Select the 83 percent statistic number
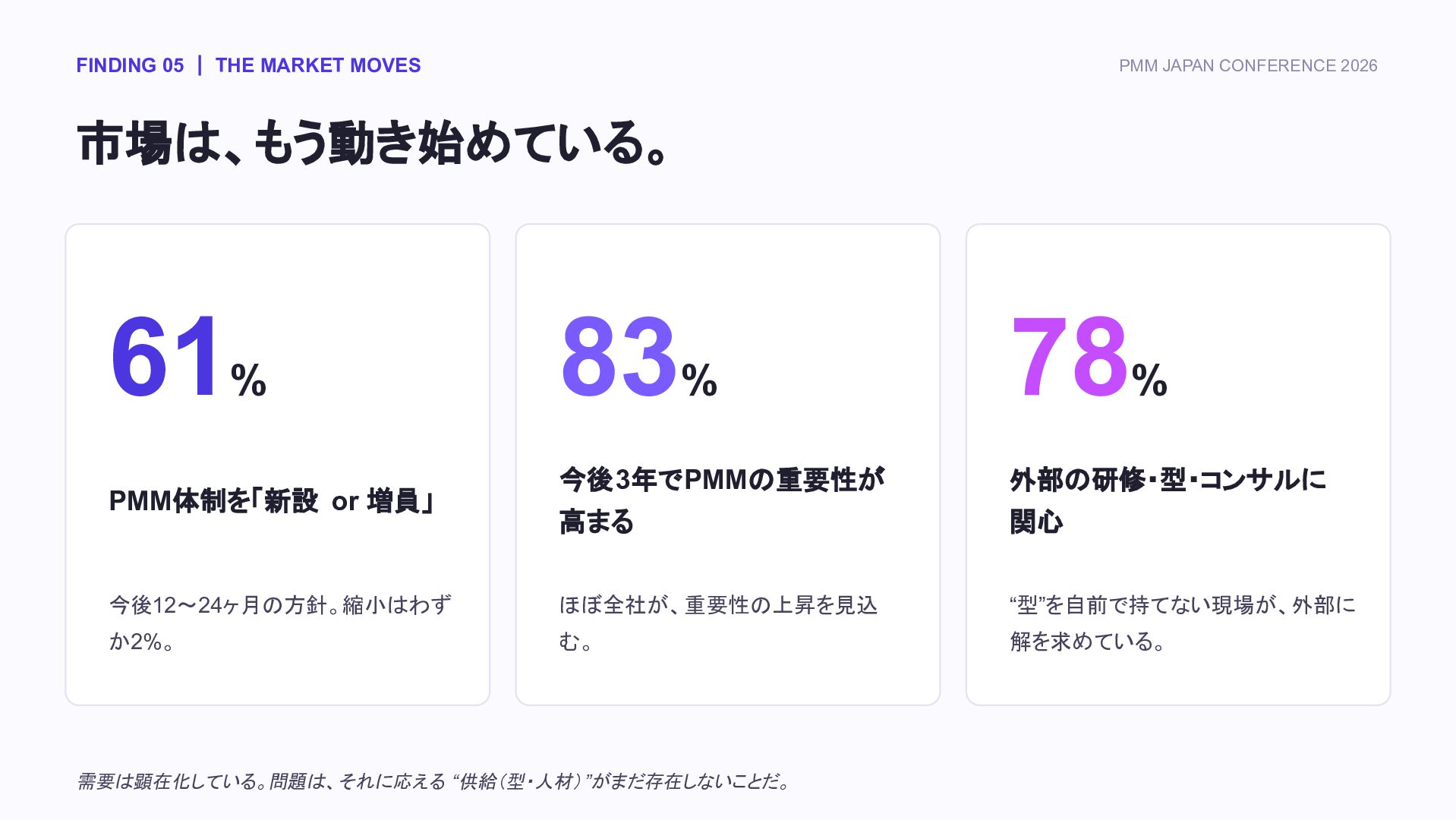The image size is (1456, 820). [618, 357]
